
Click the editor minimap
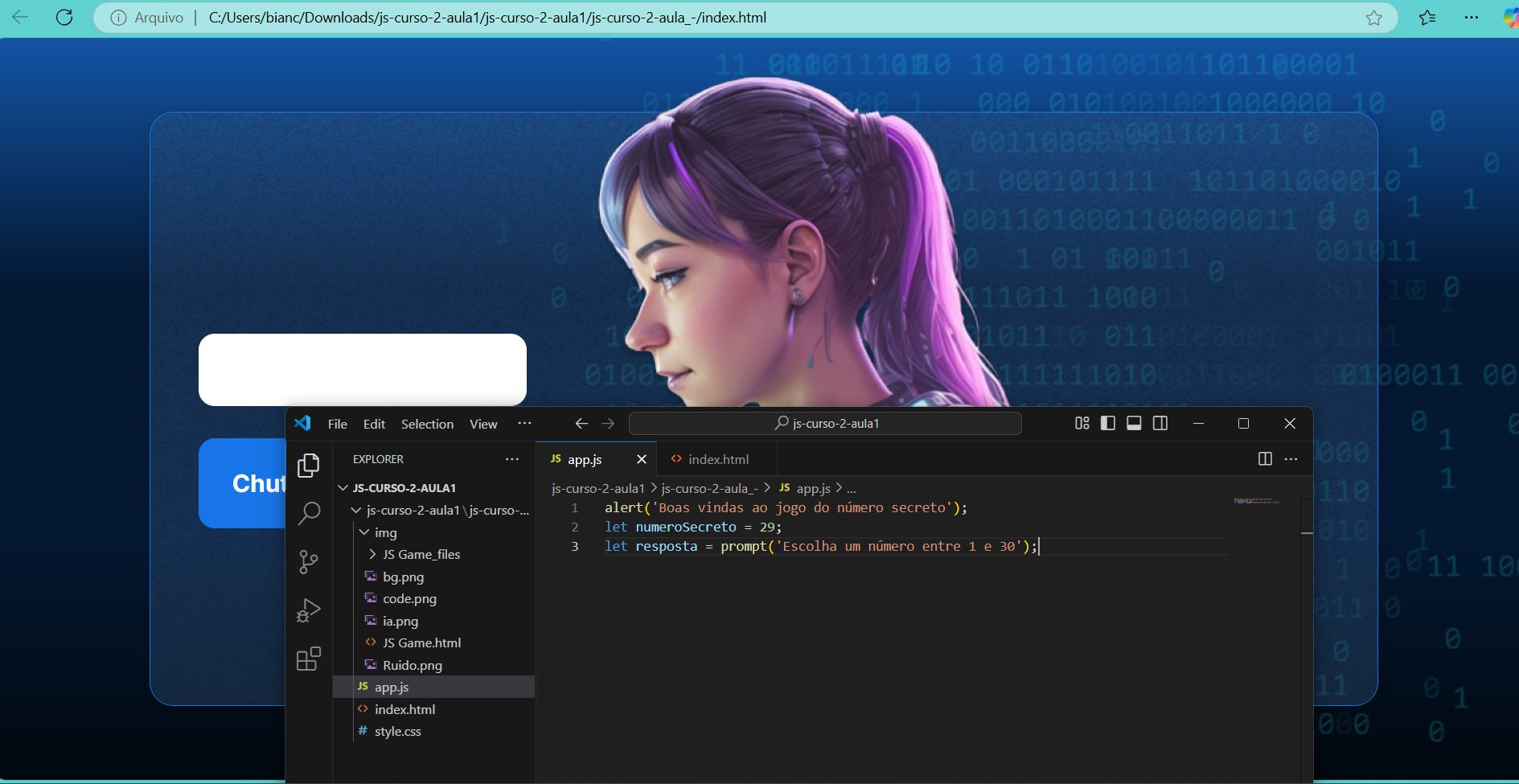pyautogui.click(x=1256, y=501)
